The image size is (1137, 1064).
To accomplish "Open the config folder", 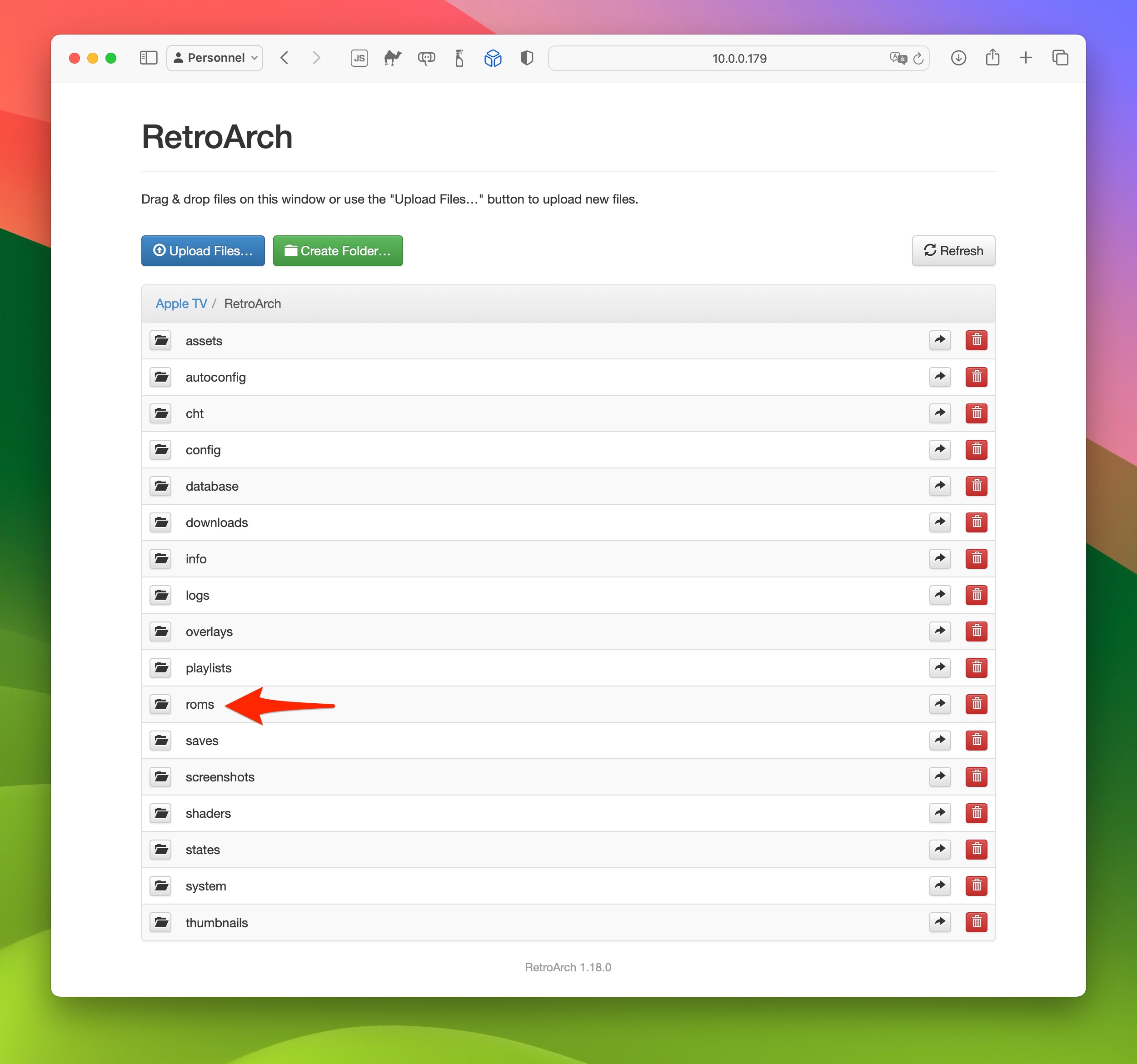I will click(203, 449).
